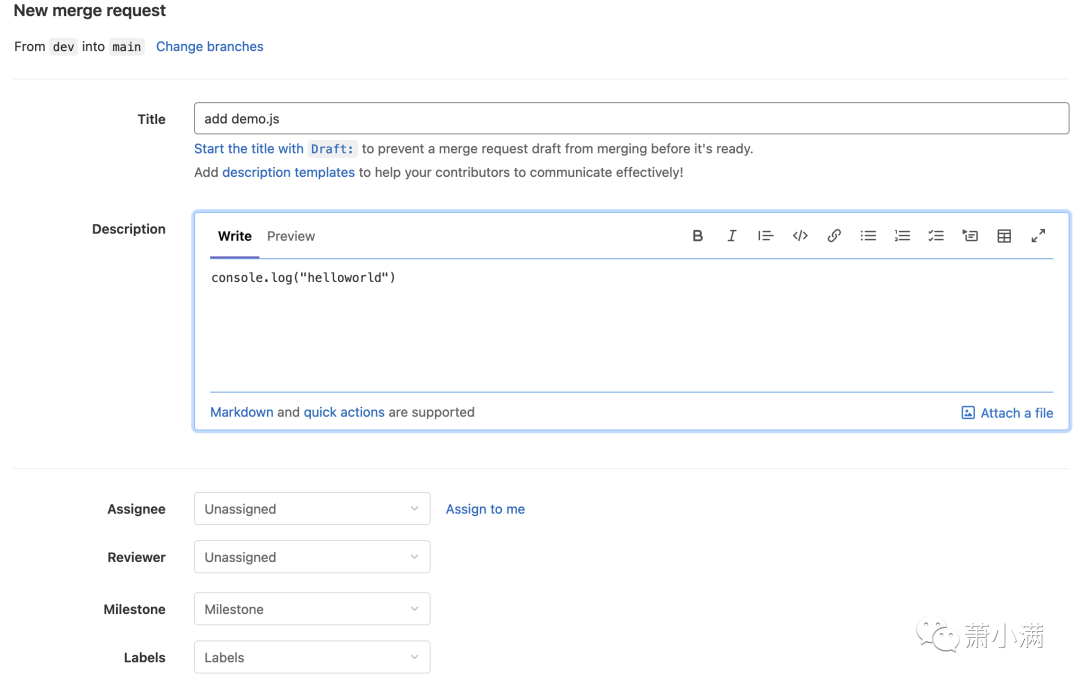The width and height of the screenshot is (1080, 684).
Task: Click the Assign to me link
Action: click(485, 509)
